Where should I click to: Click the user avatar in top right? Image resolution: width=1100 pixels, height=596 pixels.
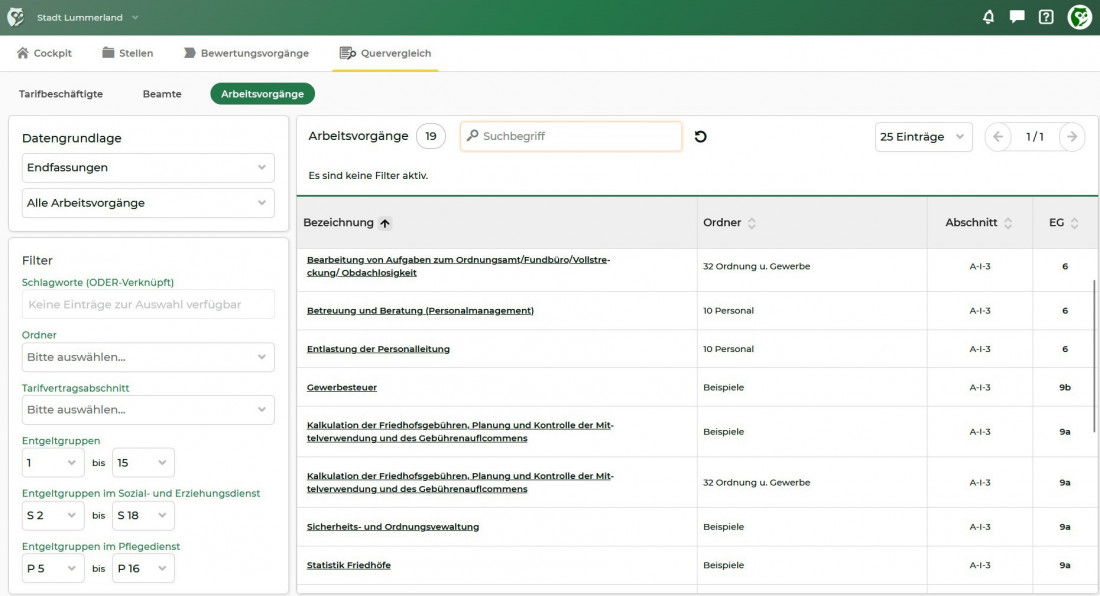coord(1079,17)
